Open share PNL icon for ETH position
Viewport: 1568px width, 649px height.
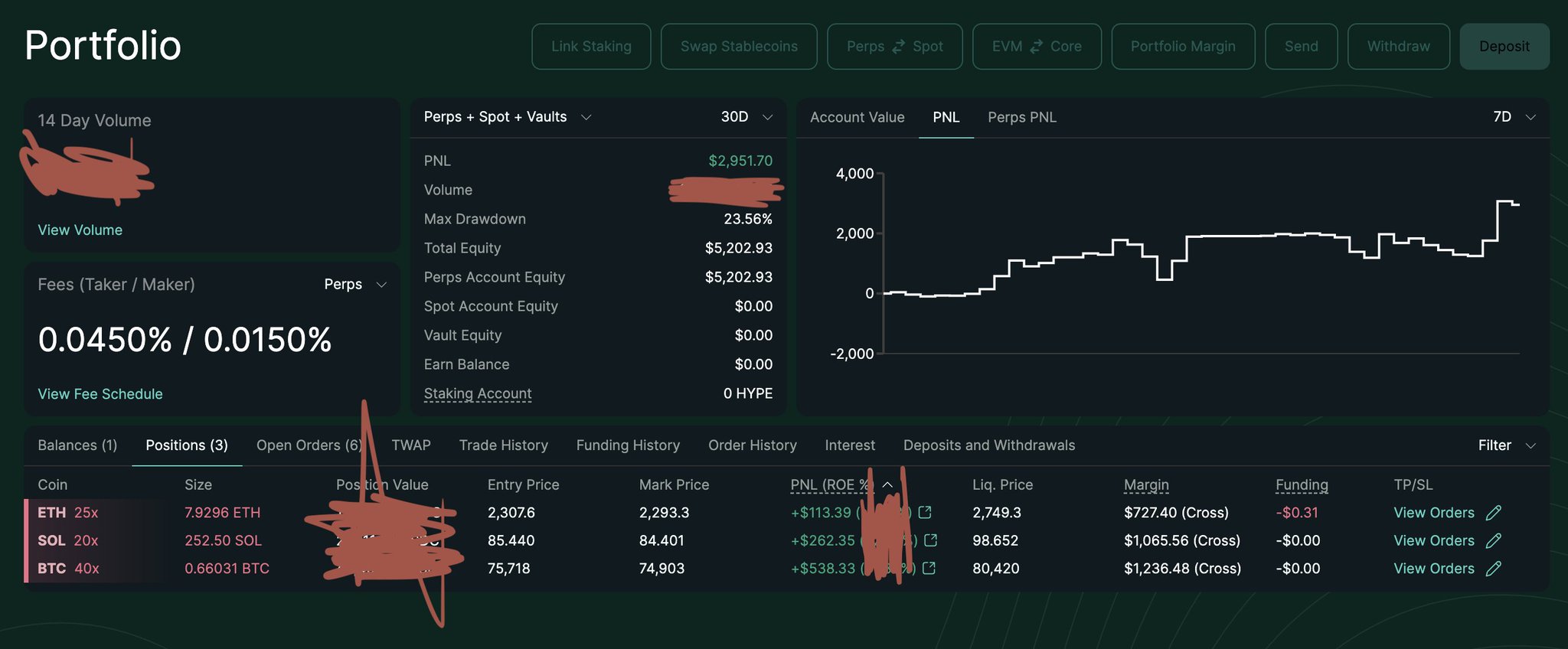click(925, 512)
